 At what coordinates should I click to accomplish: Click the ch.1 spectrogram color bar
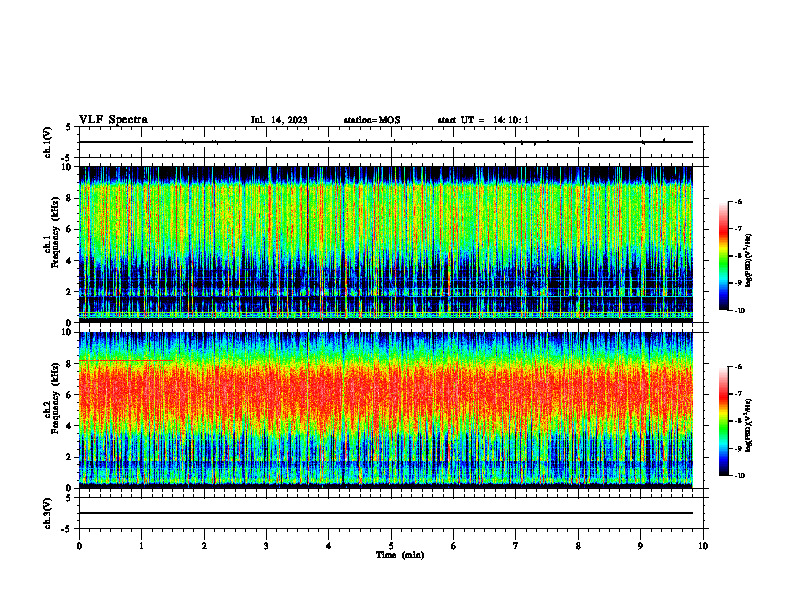click(x=723, y=256)
